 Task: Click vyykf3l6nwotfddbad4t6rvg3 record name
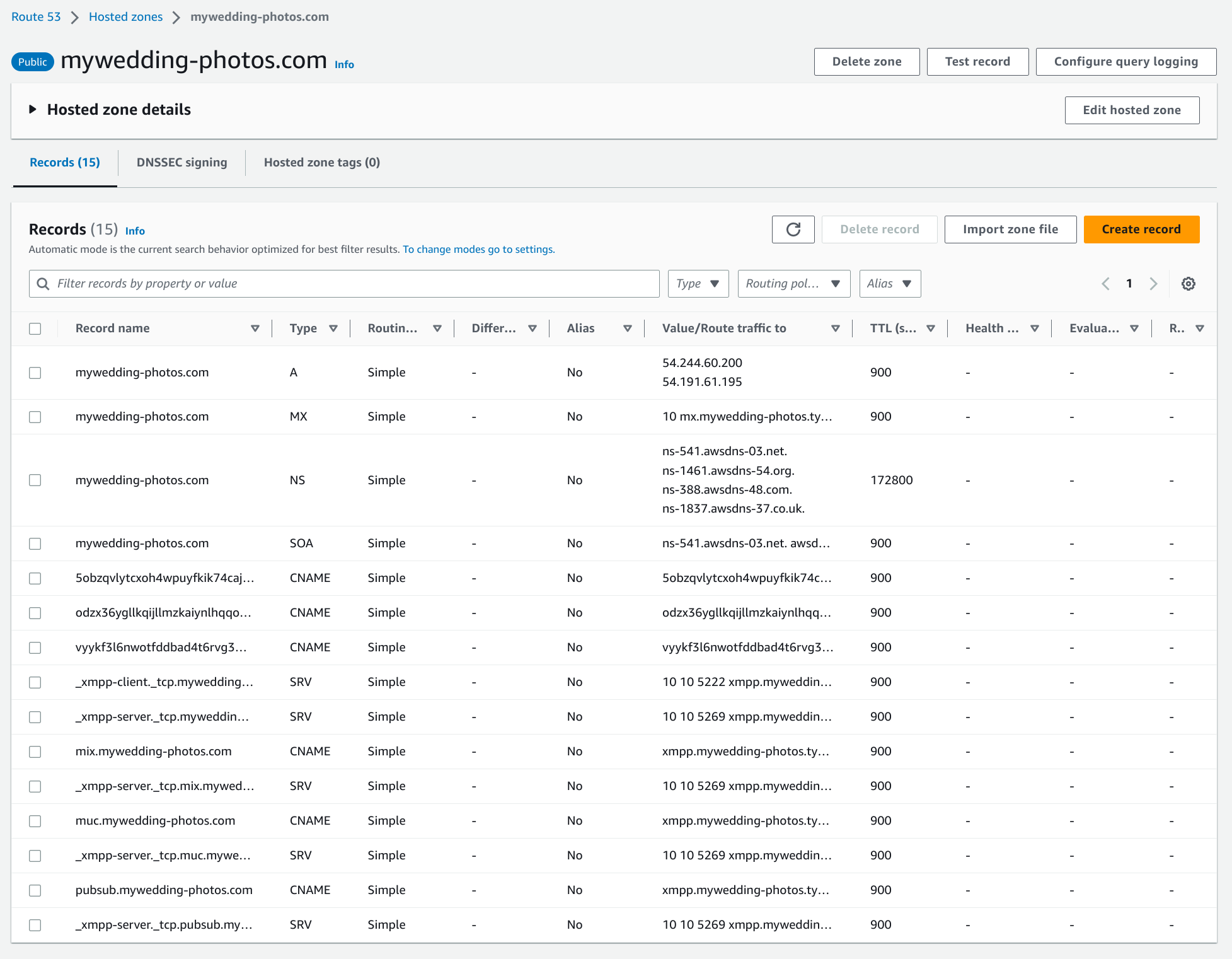pyautogui.click(x=161, y=648)
